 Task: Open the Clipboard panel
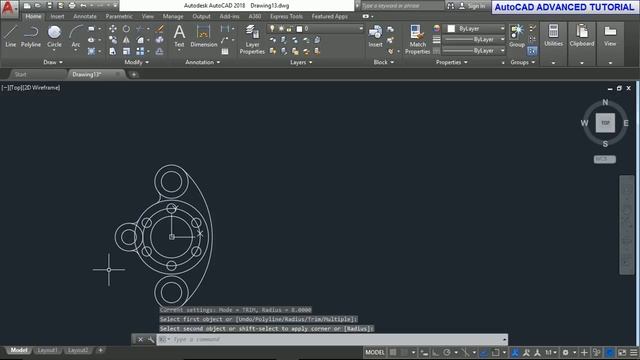tap(582, 44)
